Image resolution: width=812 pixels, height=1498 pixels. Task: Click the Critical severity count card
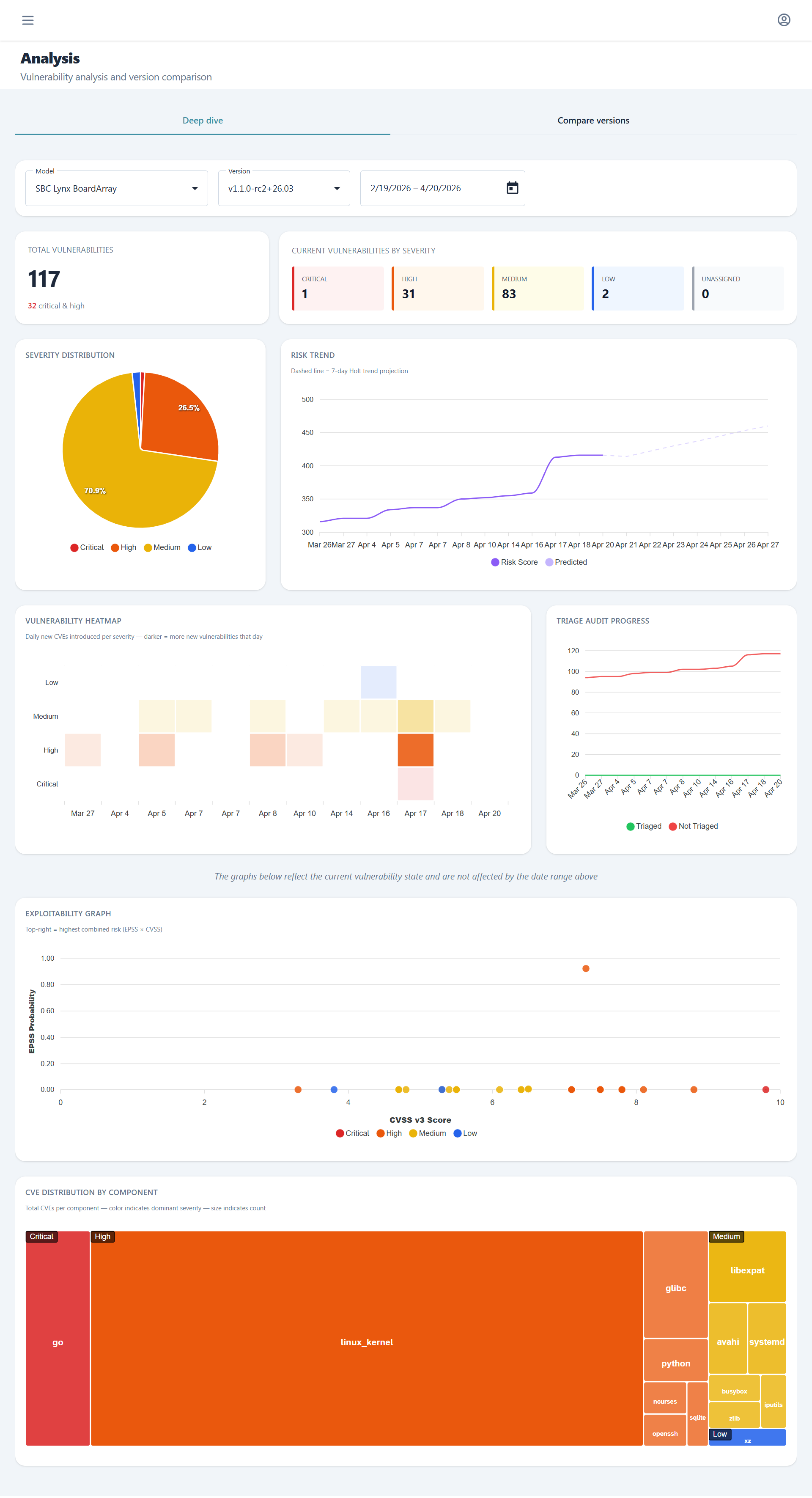338,288
